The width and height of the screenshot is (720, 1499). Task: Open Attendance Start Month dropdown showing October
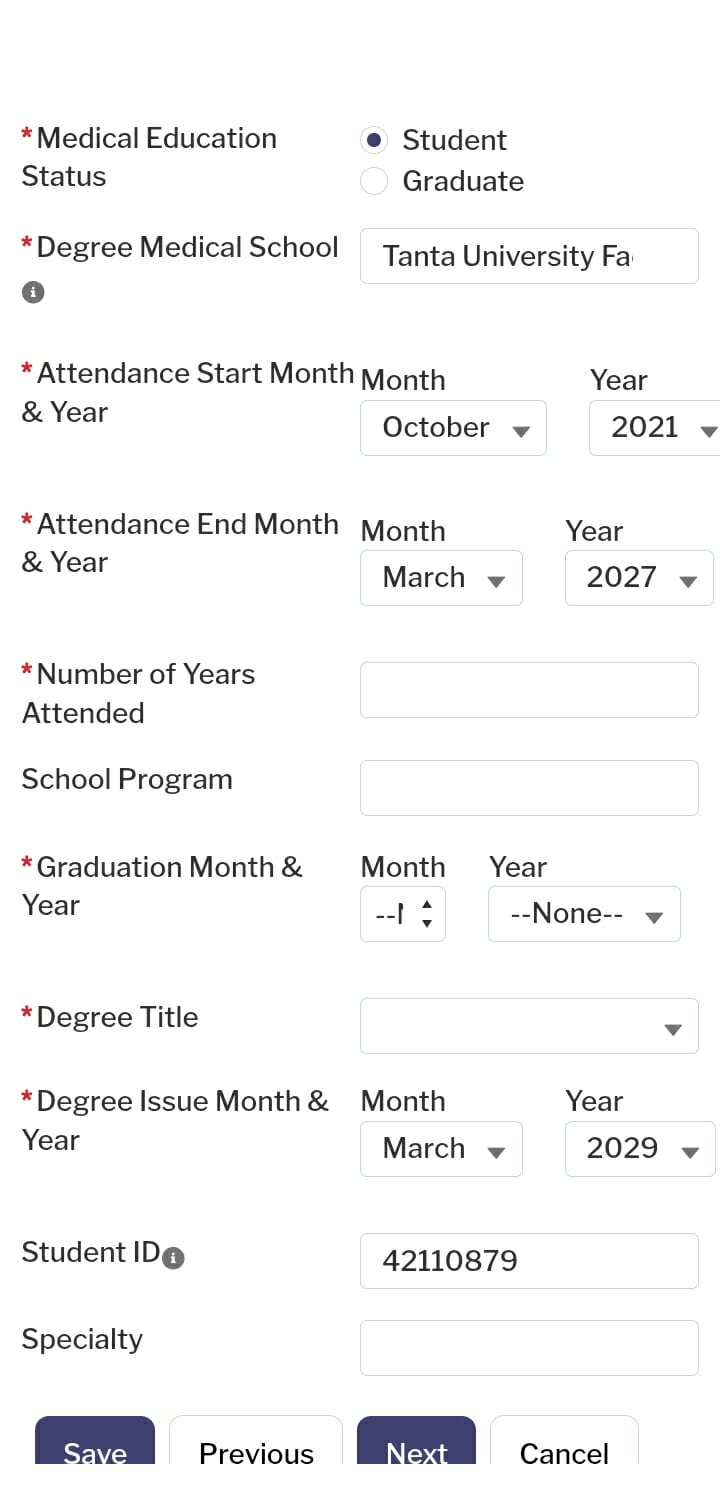tap(453, 428)
